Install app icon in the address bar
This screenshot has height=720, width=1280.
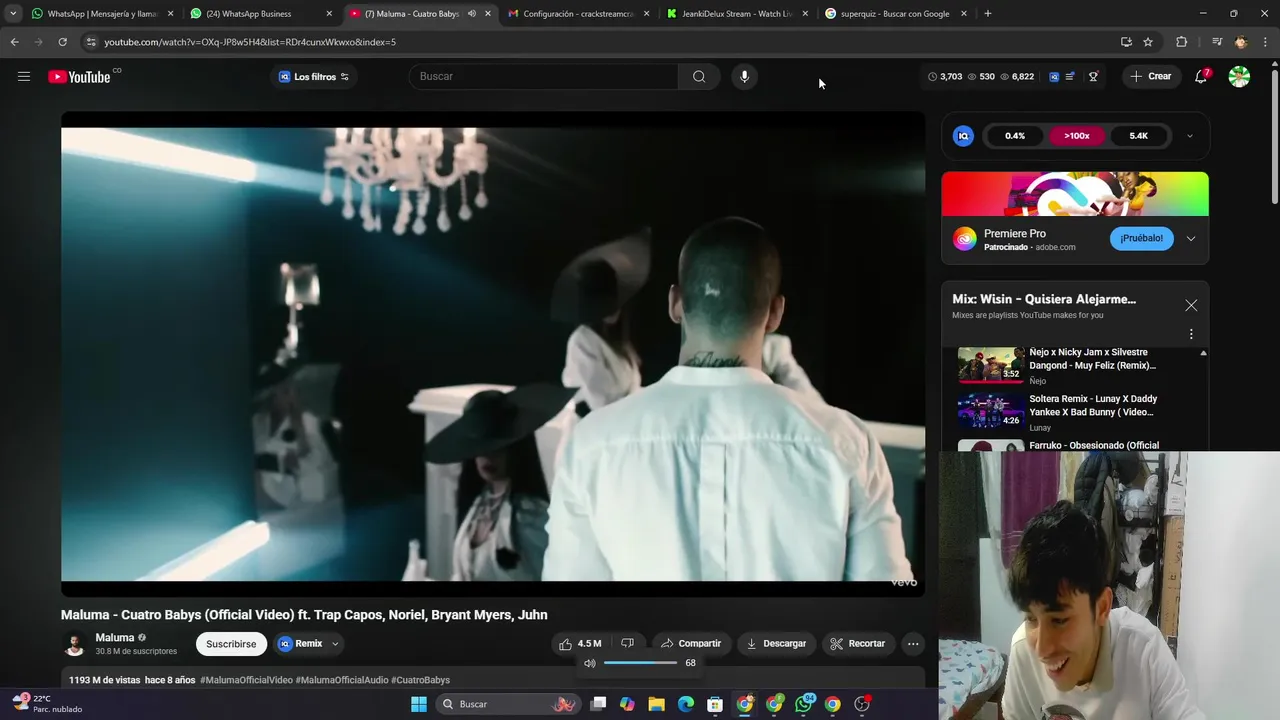click(1126, 42)
